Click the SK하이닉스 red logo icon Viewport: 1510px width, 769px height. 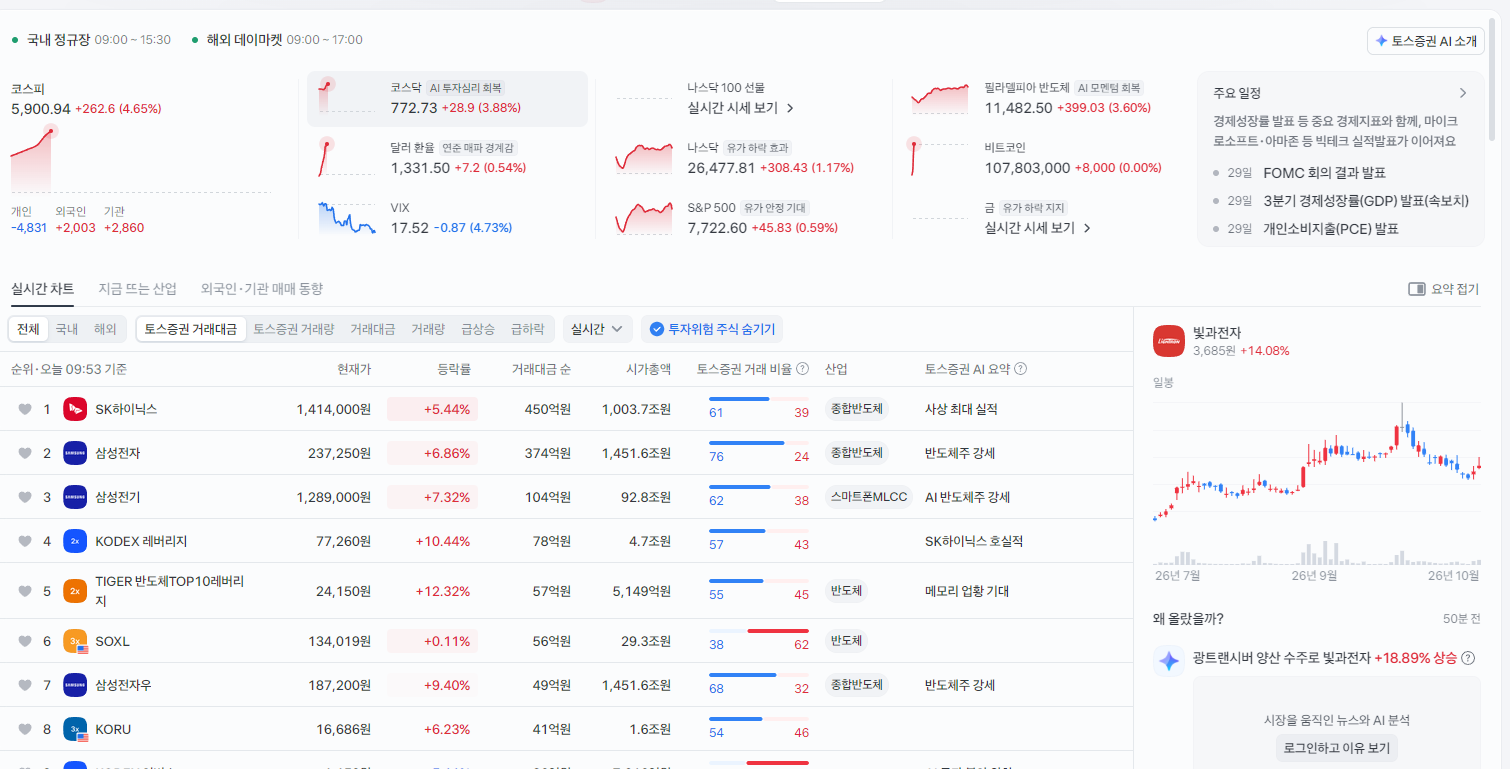coord(75,409)
